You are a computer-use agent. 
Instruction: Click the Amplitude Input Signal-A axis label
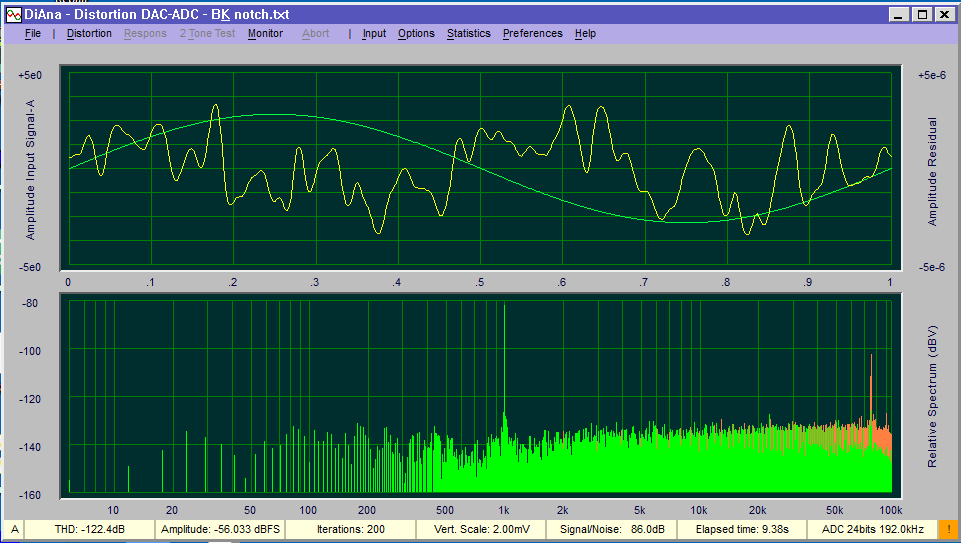click(30, 170)
